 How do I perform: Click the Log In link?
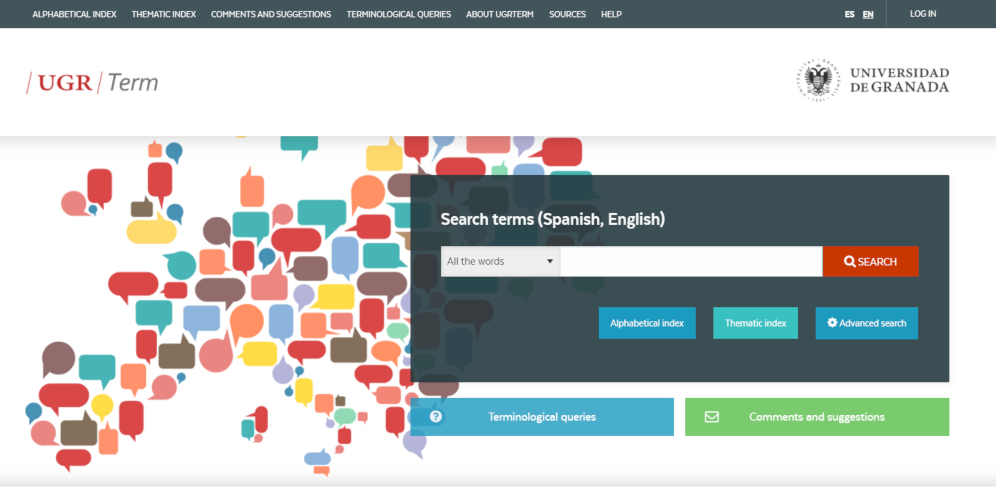coord(923,14)
